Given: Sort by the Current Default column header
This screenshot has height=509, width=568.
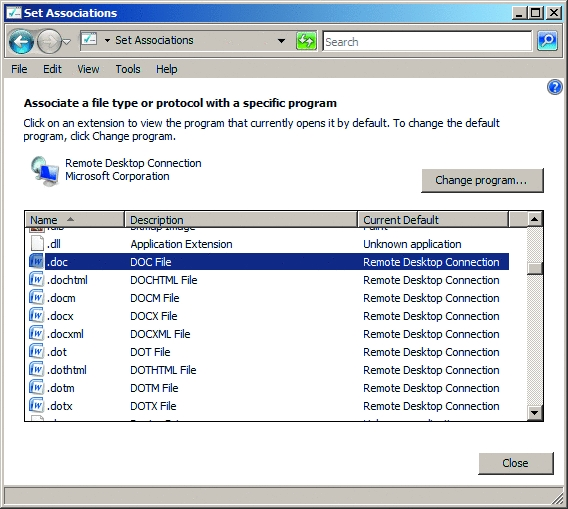Looking at the screenshot, I should pyautogui.click(x=433, y=220).
